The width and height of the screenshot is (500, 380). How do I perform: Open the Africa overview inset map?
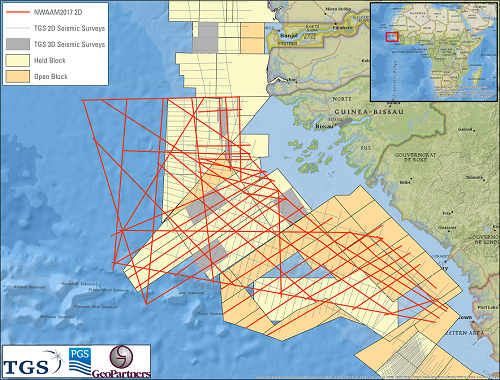tap(434, 52)
